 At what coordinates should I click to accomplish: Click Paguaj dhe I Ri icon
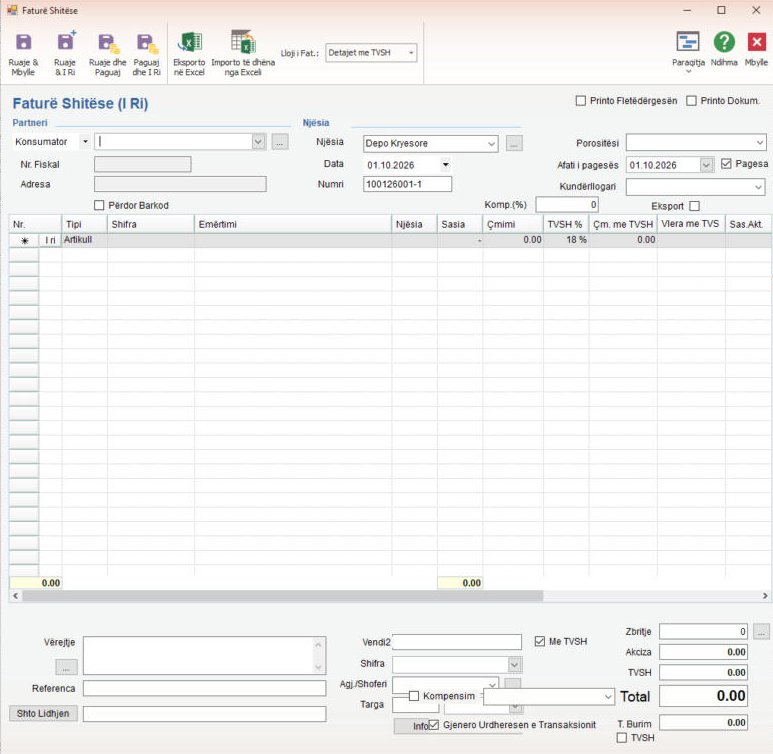coord(147,43)
